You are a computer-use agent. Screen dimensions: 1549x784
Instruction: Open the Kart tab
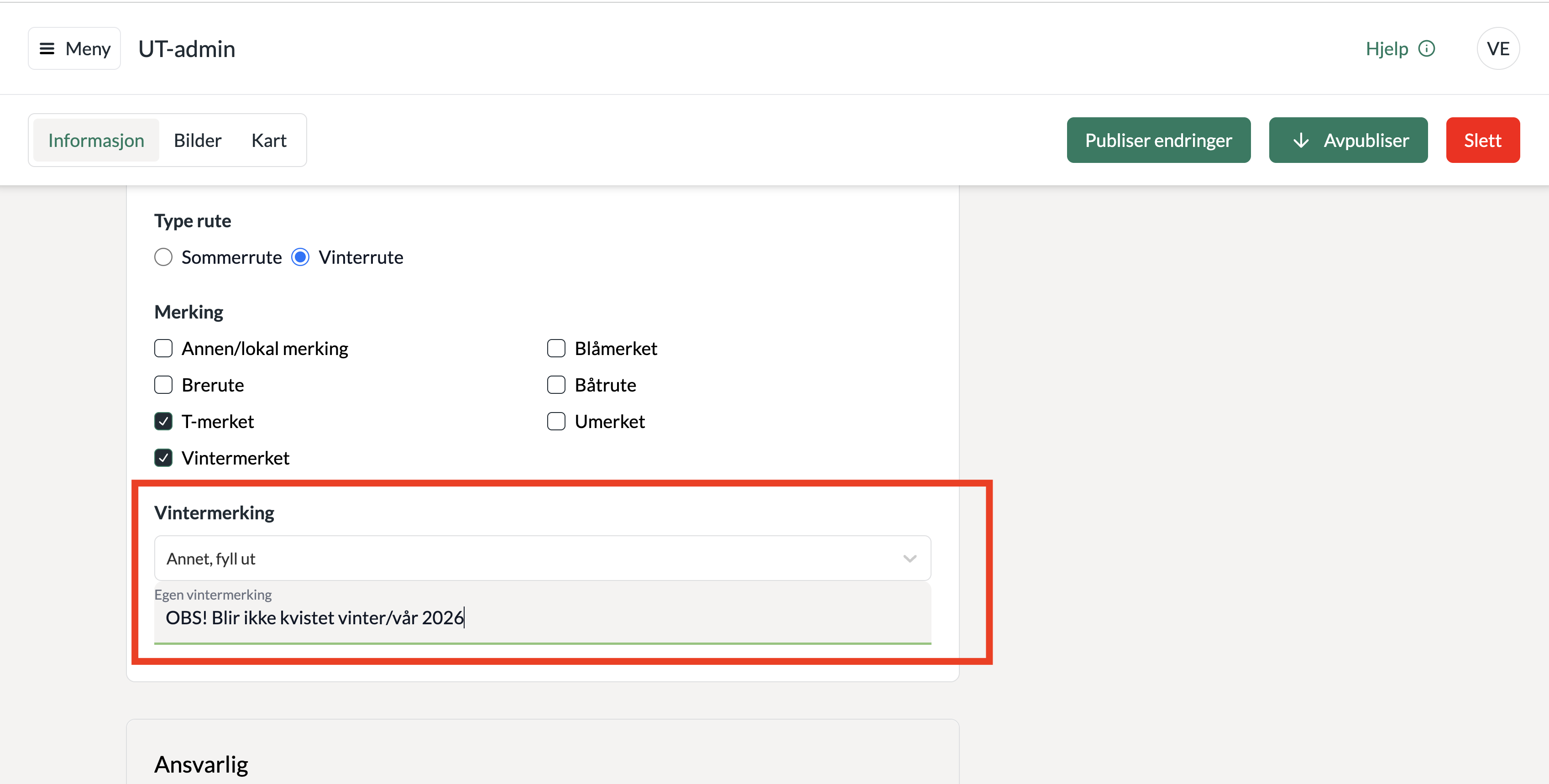269,141
